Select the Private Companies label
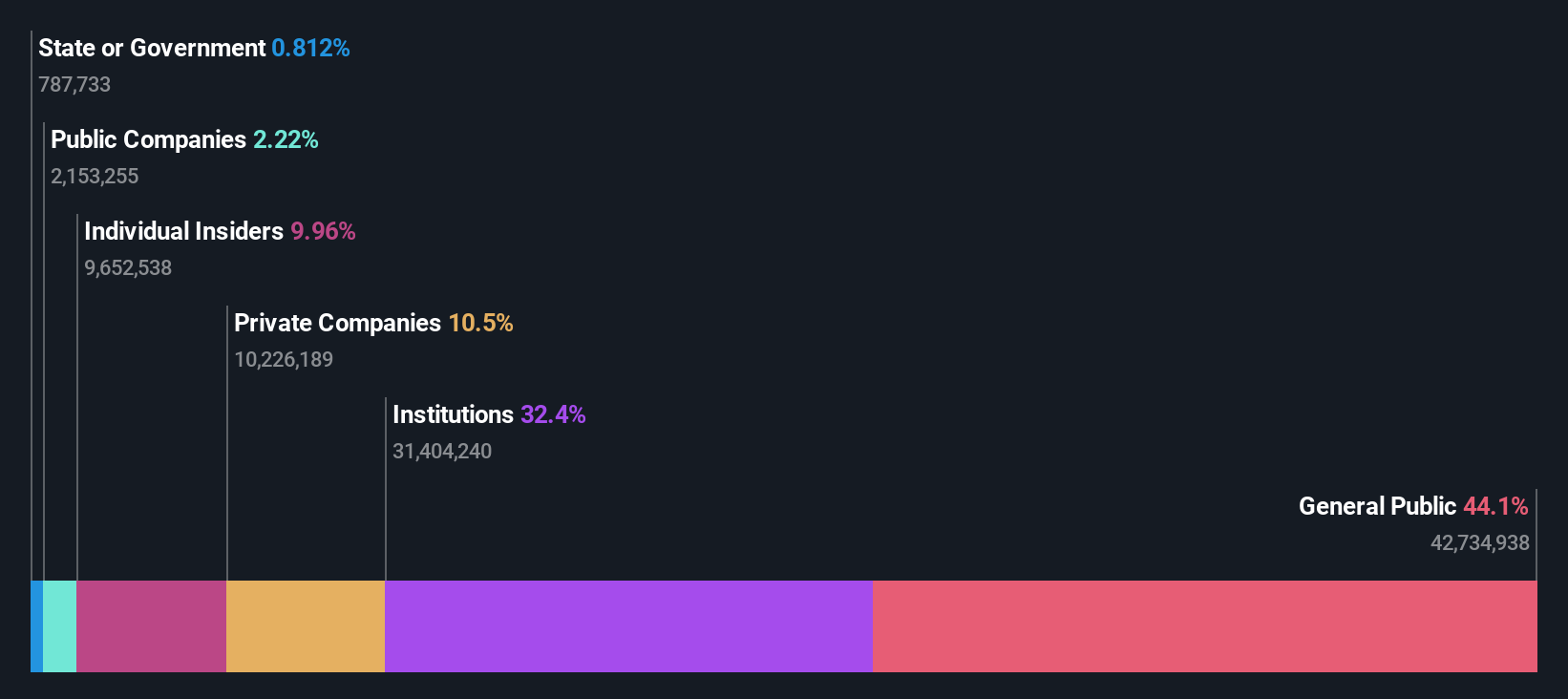 coord(337,323)
